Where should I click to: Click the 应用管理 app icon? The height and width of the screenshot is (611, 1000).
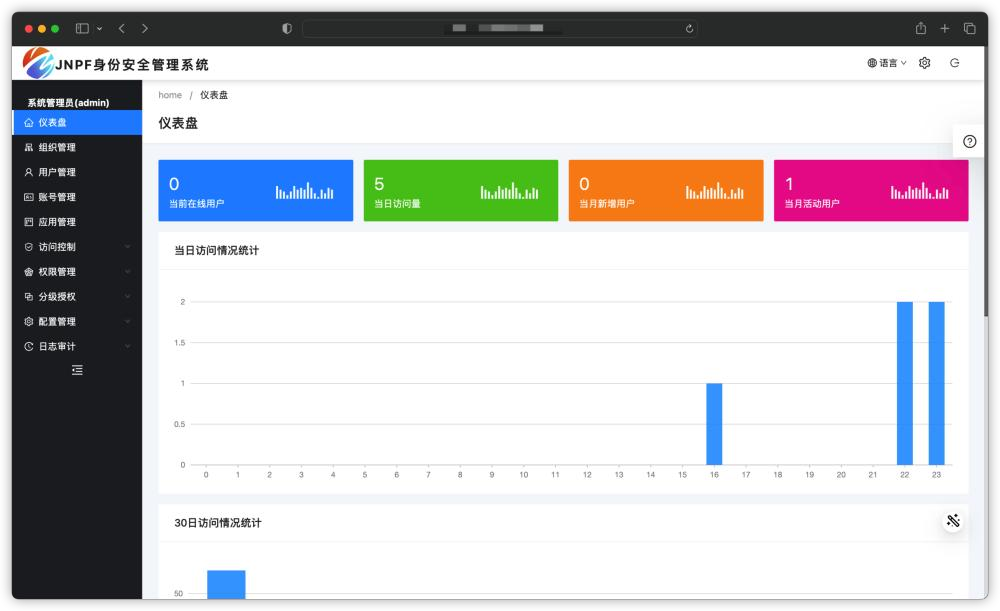(x=29, y=222)
